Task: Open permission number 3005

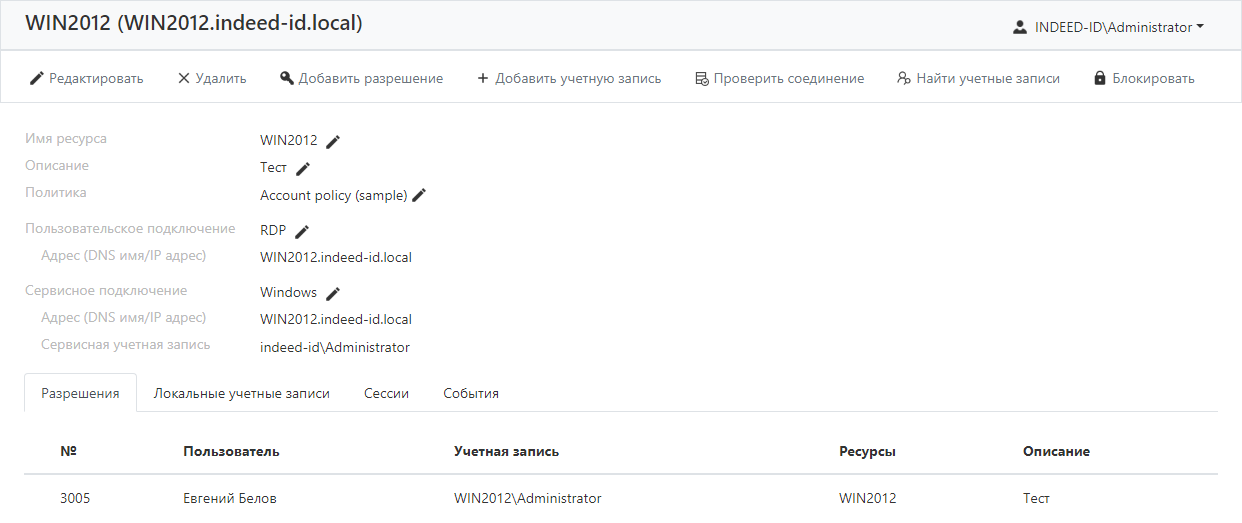Action: (x=75, y=498)
